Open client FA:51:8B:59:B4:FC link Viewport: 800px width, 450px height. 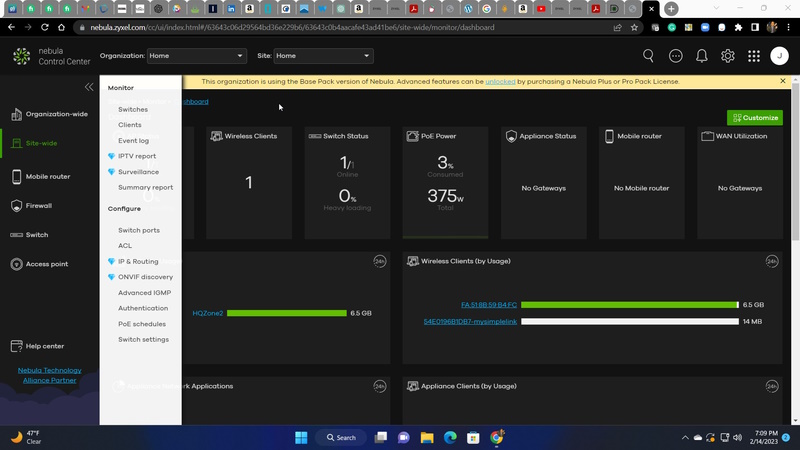(489, 305)
